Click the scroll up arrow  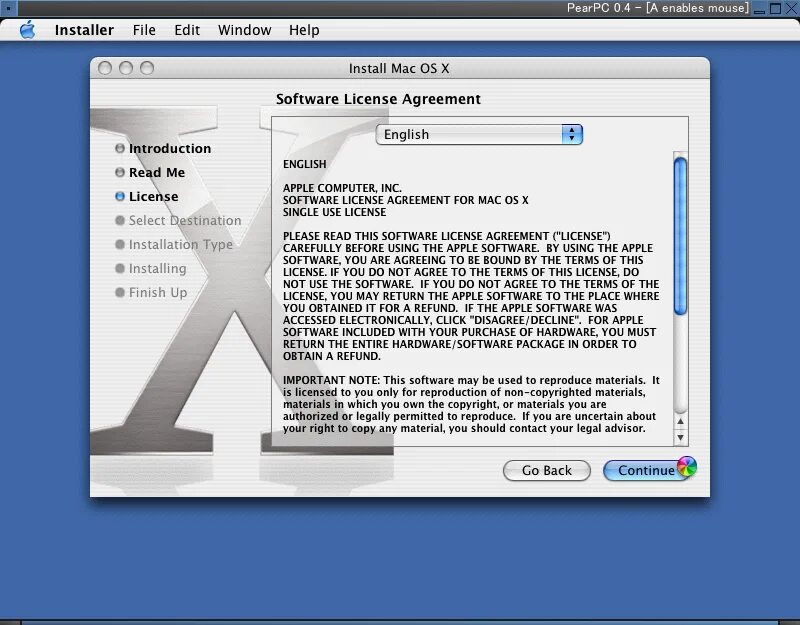click(x=680, y=421)
